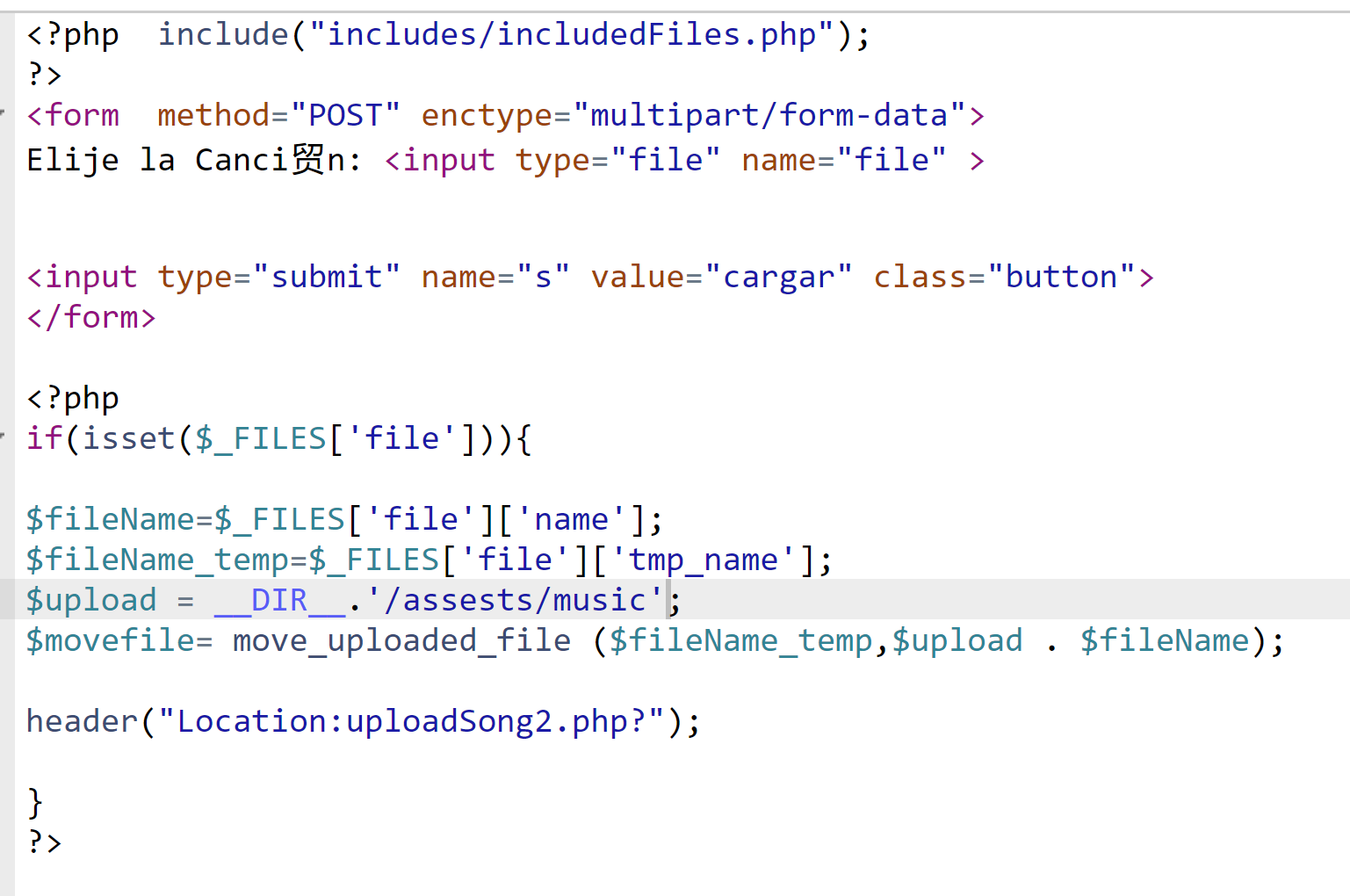Image resolution: width=1350 pixels, height=896 pixels.
Task: Select the class value "button"
Action: [x=1061, y=277]
